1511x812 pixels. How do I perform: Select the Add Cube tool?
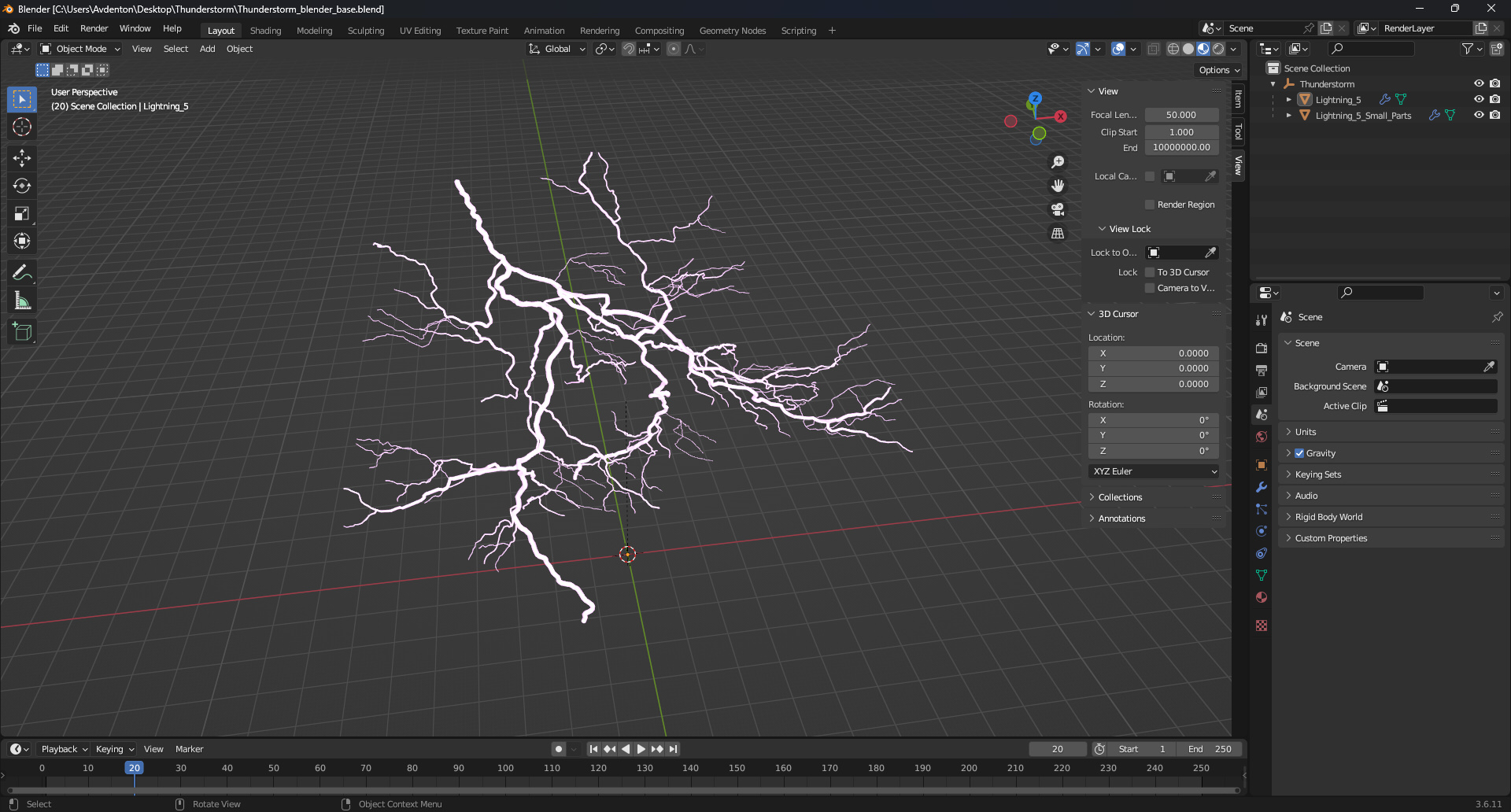[22, 332]
